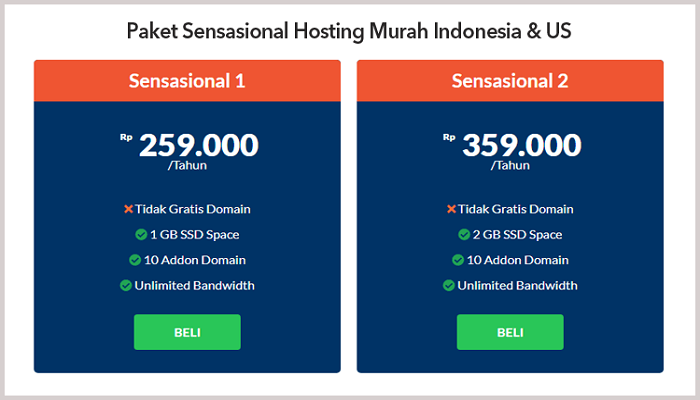Click check icon for Sensasional 2 Addon Domain

click(457, 260)
